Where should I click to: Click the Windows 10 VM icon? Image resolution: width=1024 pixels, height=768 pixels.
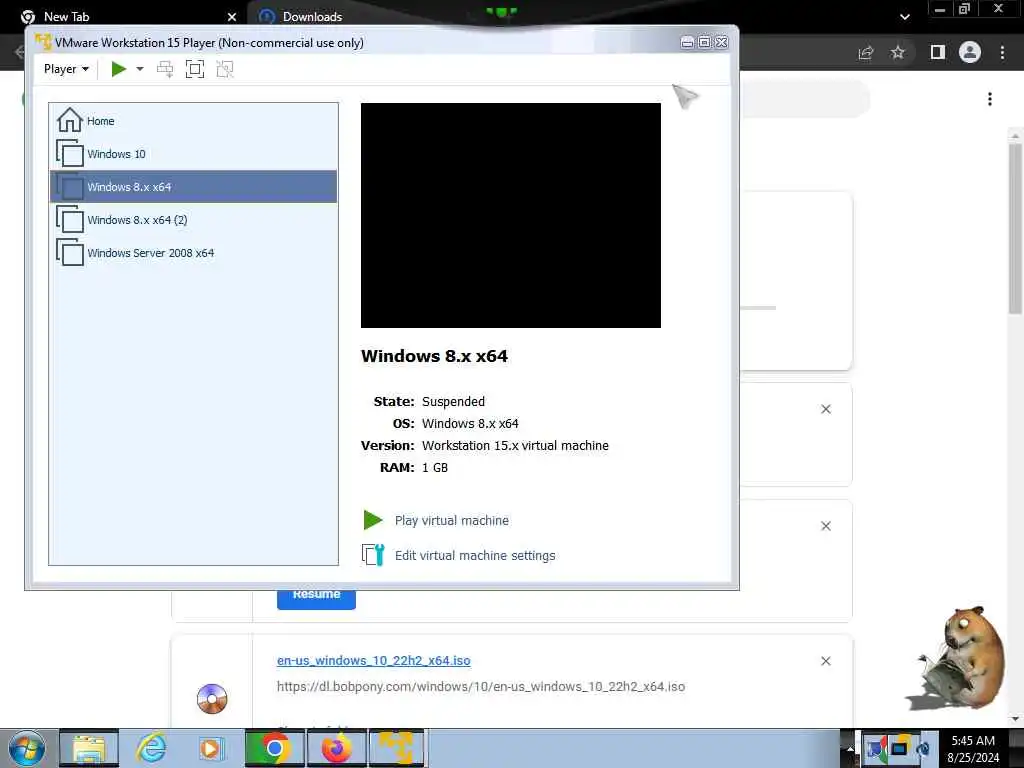click(70, 153)
